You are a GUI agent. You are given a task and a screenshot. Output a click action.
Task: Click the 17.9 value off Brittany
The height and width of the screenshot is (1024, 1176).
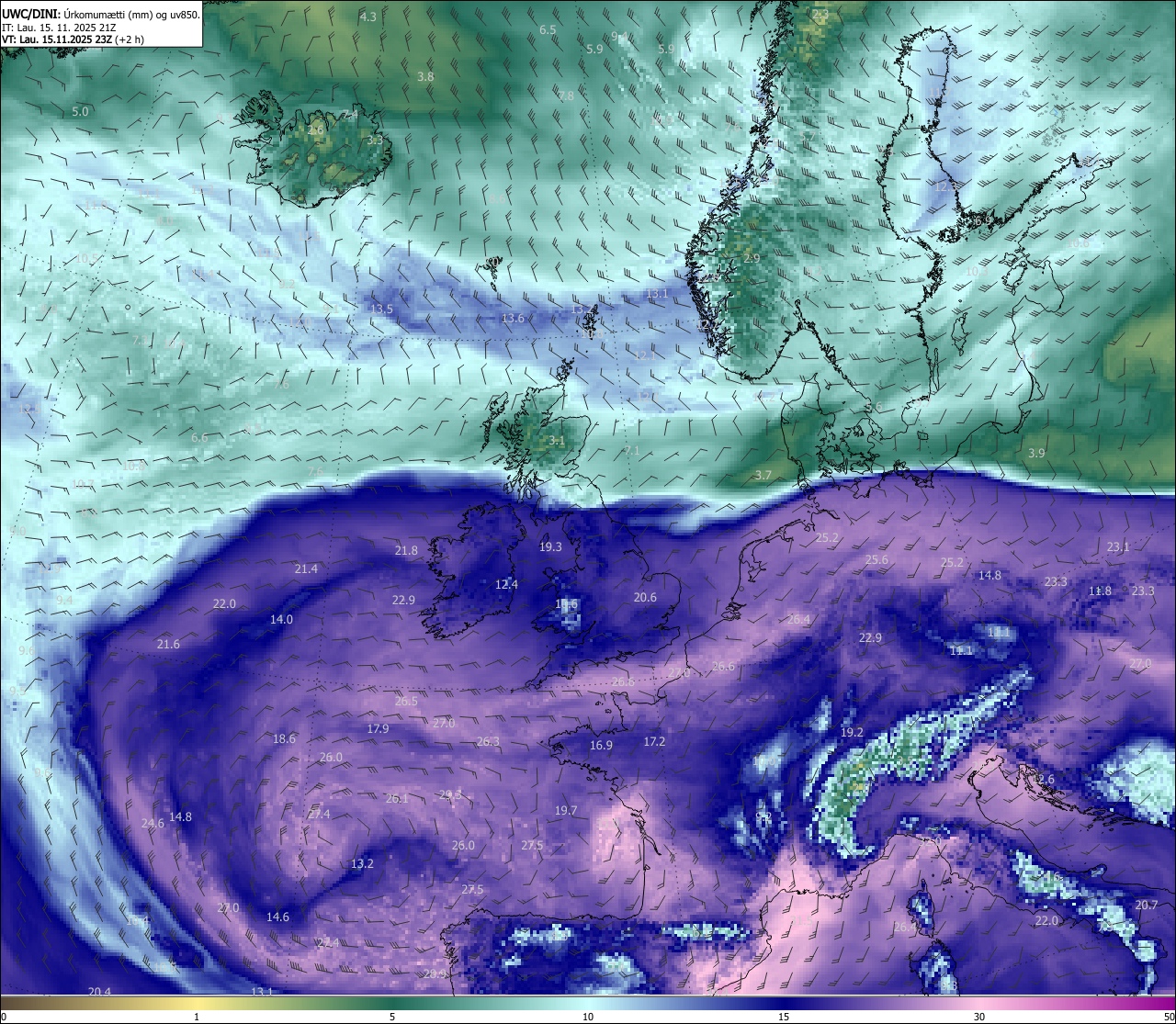tap(378, 728)
